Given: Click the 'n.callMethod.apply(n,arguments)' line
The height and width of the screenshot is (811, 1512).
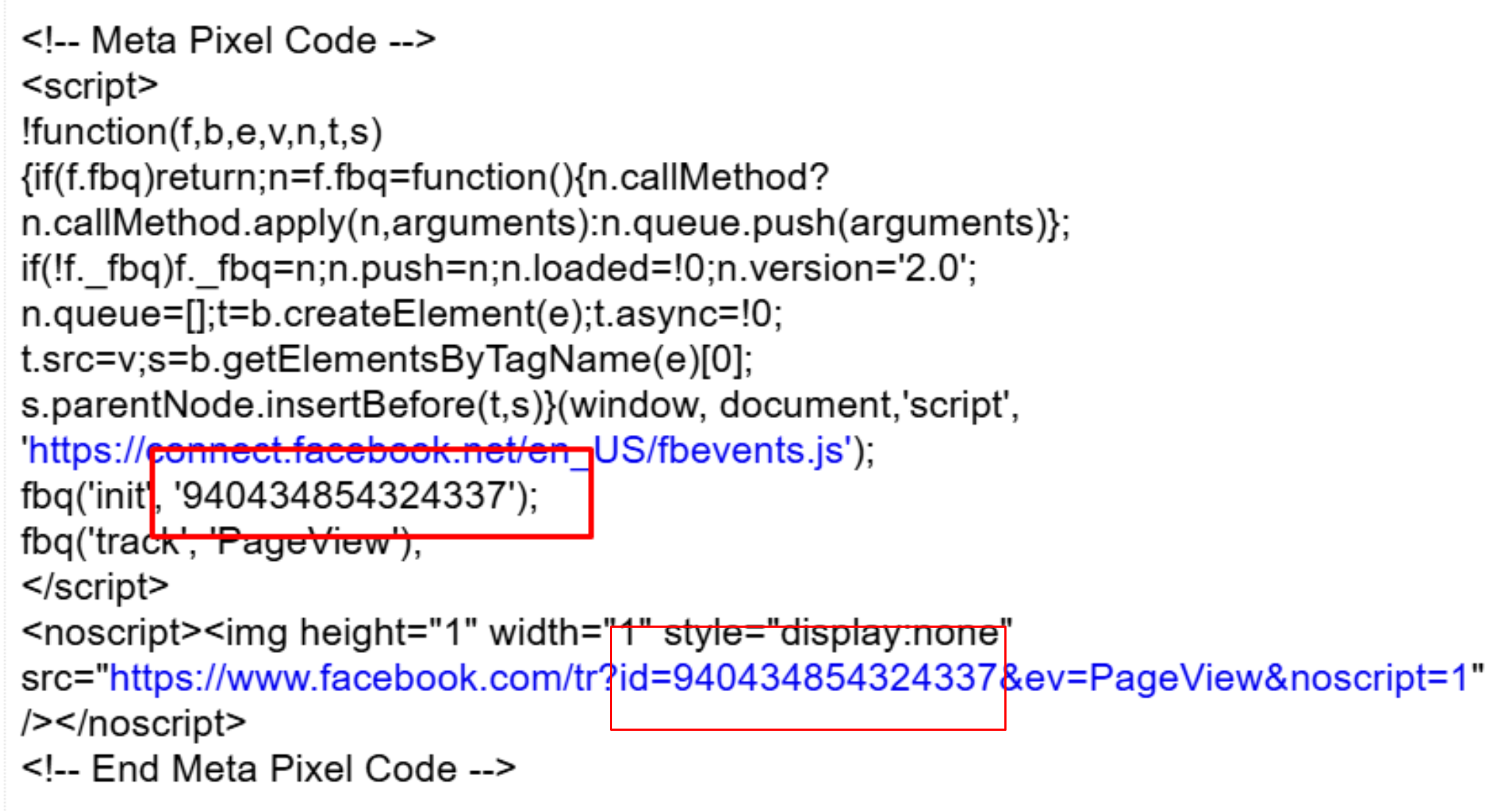Looking at the screenshot, I should [x=545, y=224].
